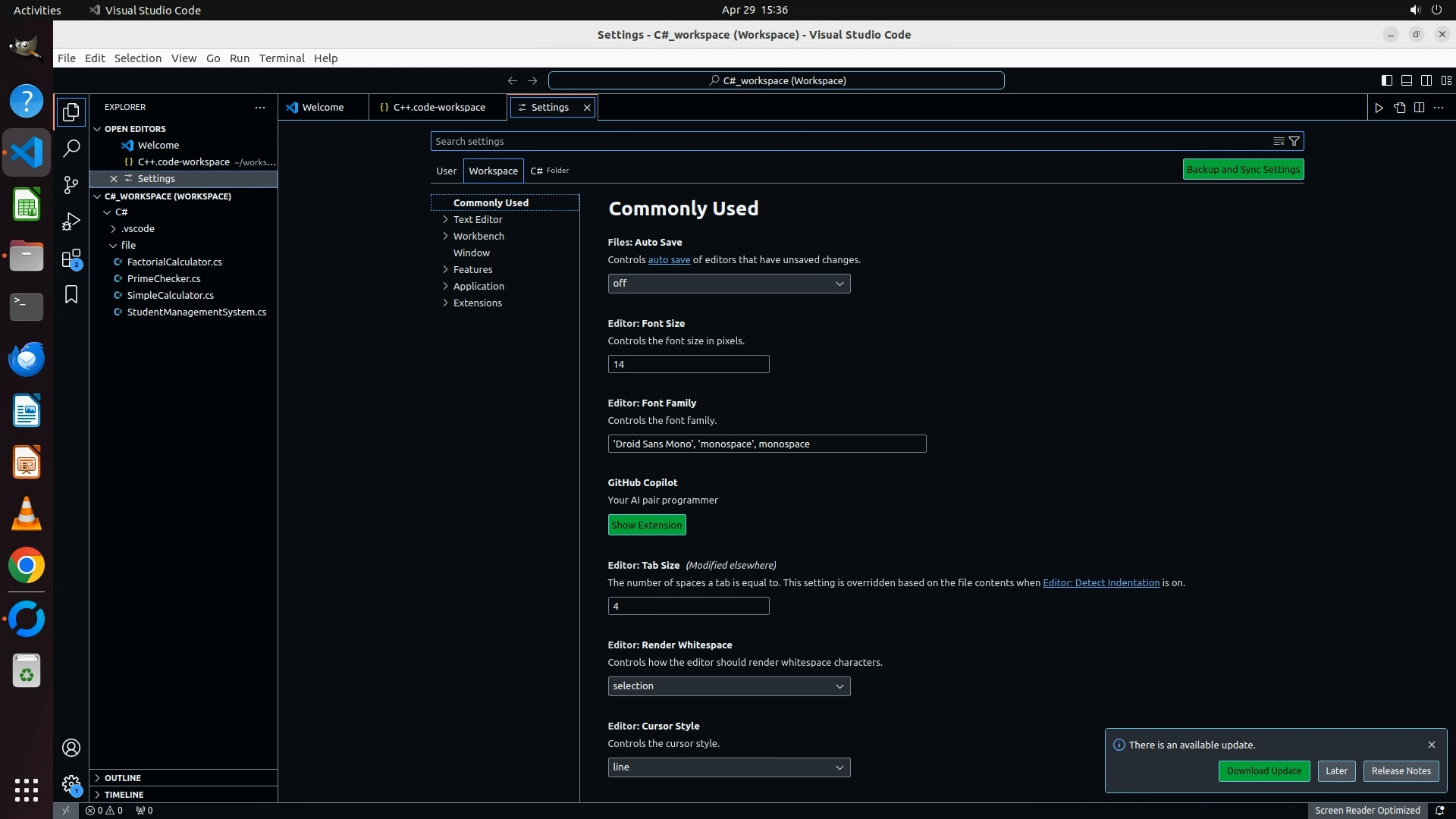Toggle the primary sidebar layout icon
Image resolution: width=1456 pixels, height=819 pixels.
pos(1386,80)
